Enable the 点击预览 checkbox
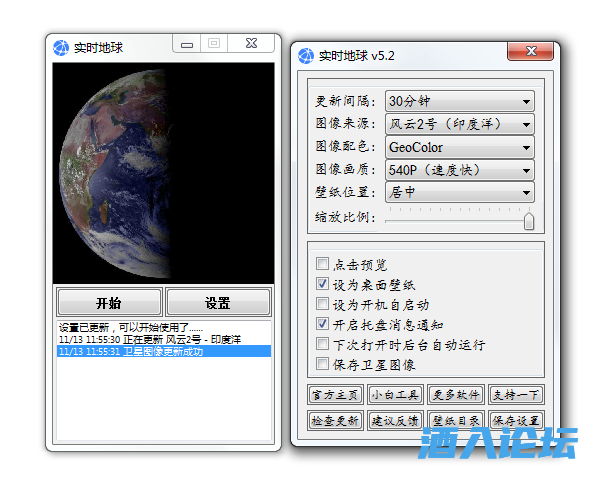Screen dimensions: 592x485 pyautogui.click(x=322, y=263)
